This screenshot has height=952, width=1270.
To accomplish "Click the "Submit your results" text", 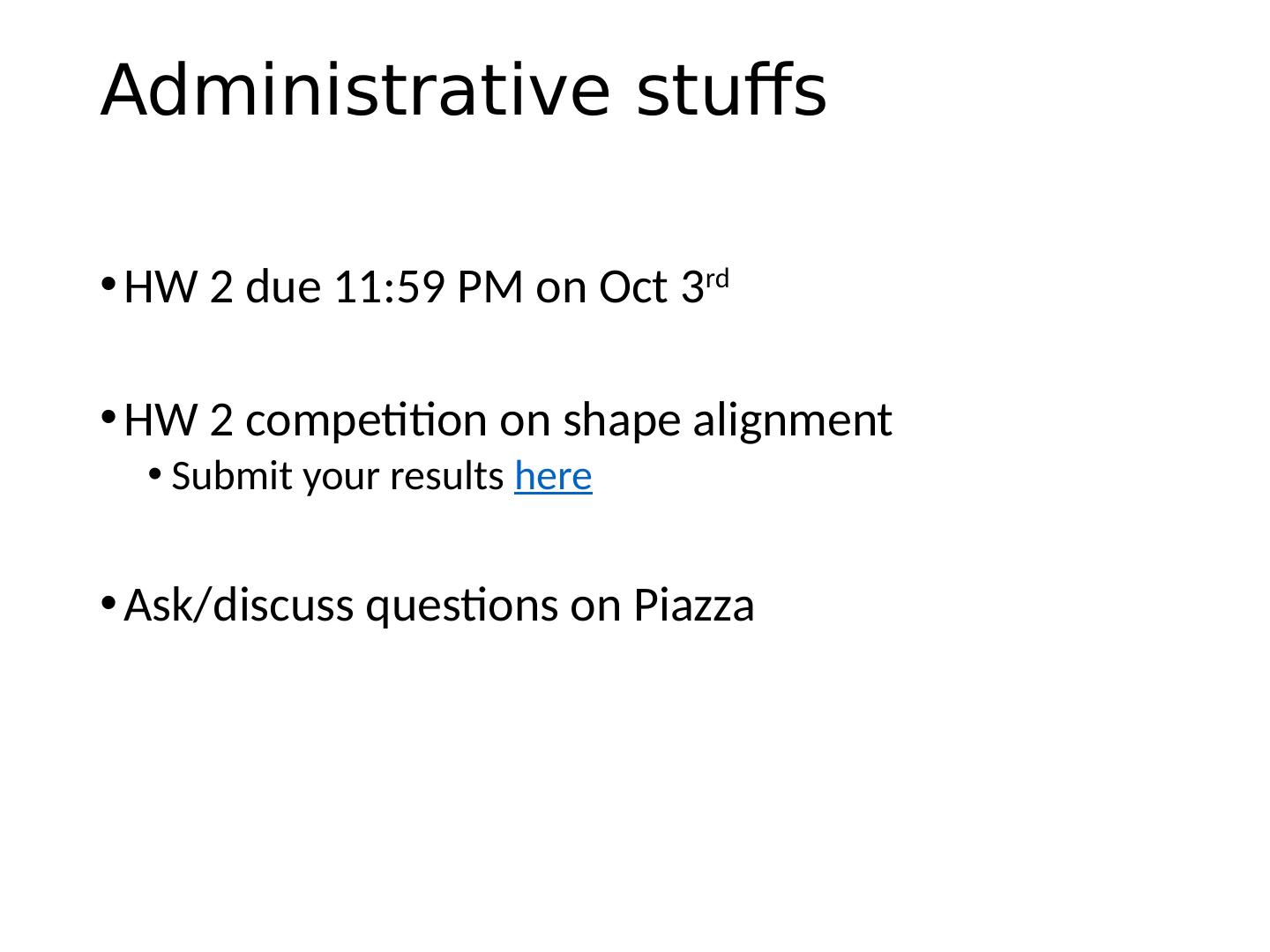I will point(337,477).
